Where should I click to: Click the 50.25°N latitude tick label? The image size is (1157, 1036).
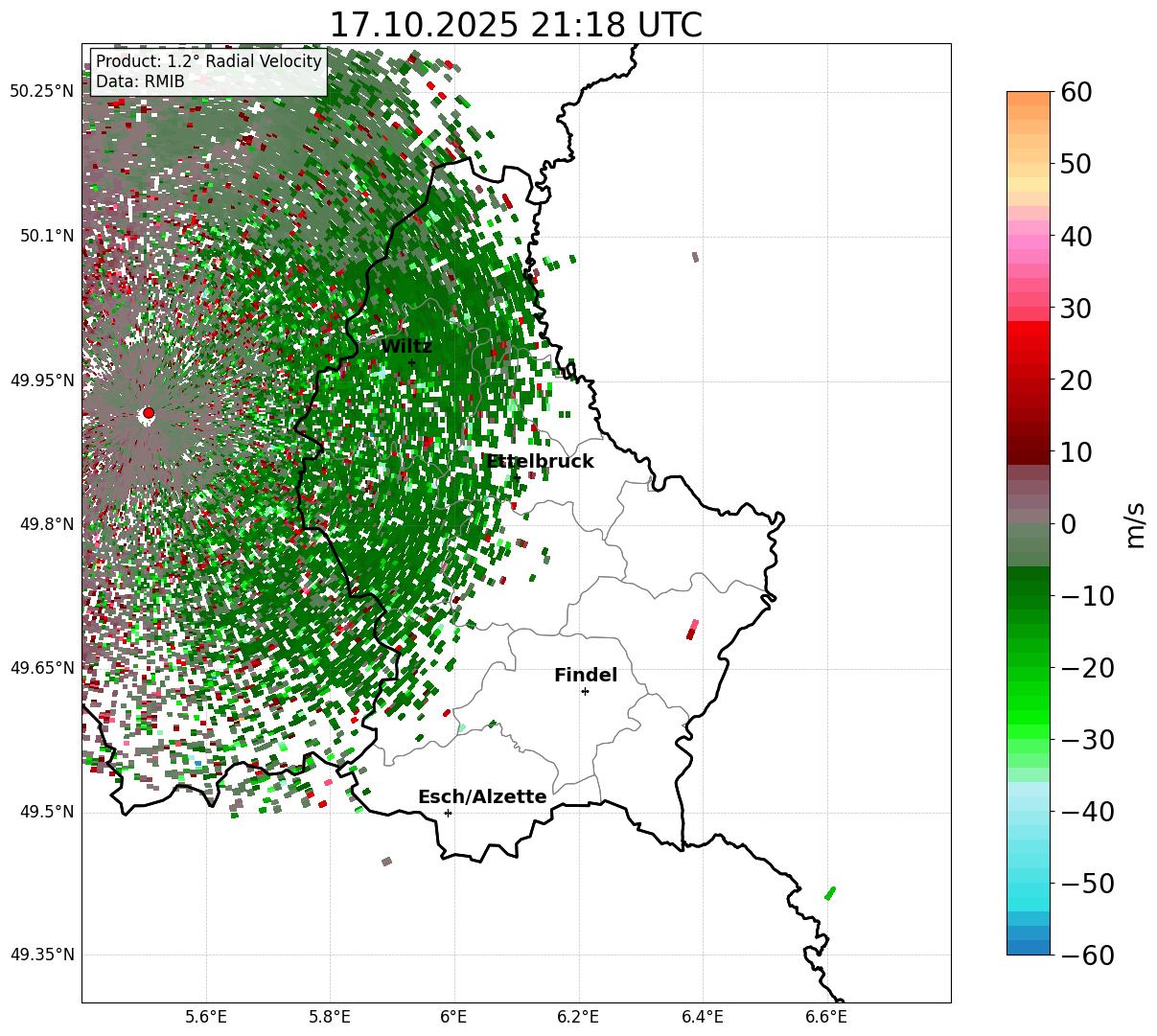tap(41, 92)
